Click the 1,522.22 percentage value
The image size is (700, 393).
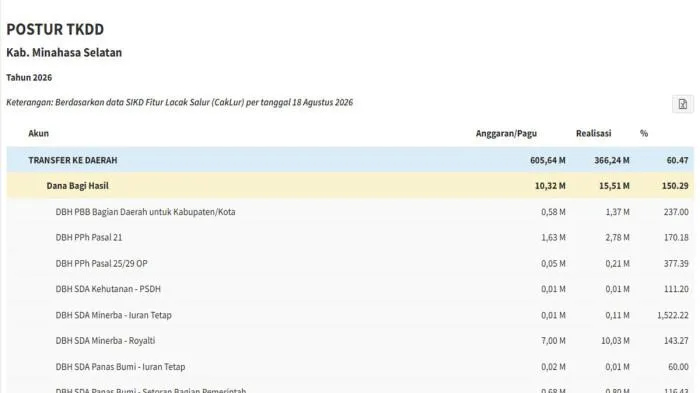pyautogui.click(x=673, y=315)
